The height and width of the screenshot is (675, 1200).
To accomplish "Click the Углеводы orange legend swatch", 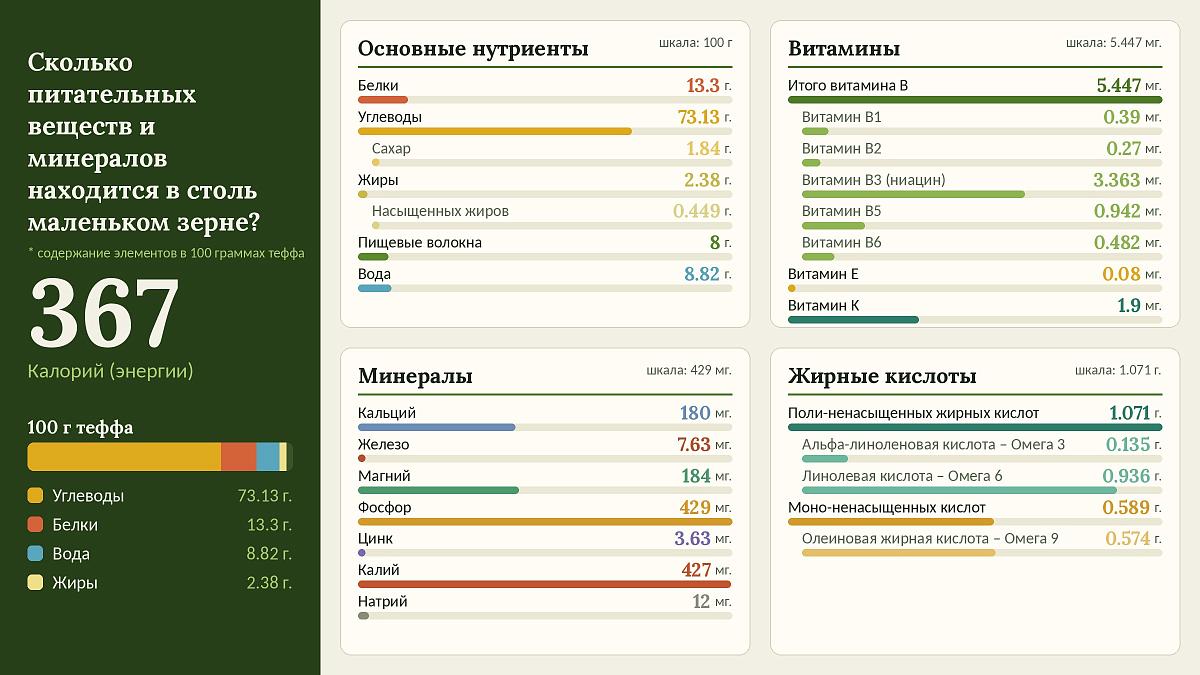I will (x=35, y=495).
